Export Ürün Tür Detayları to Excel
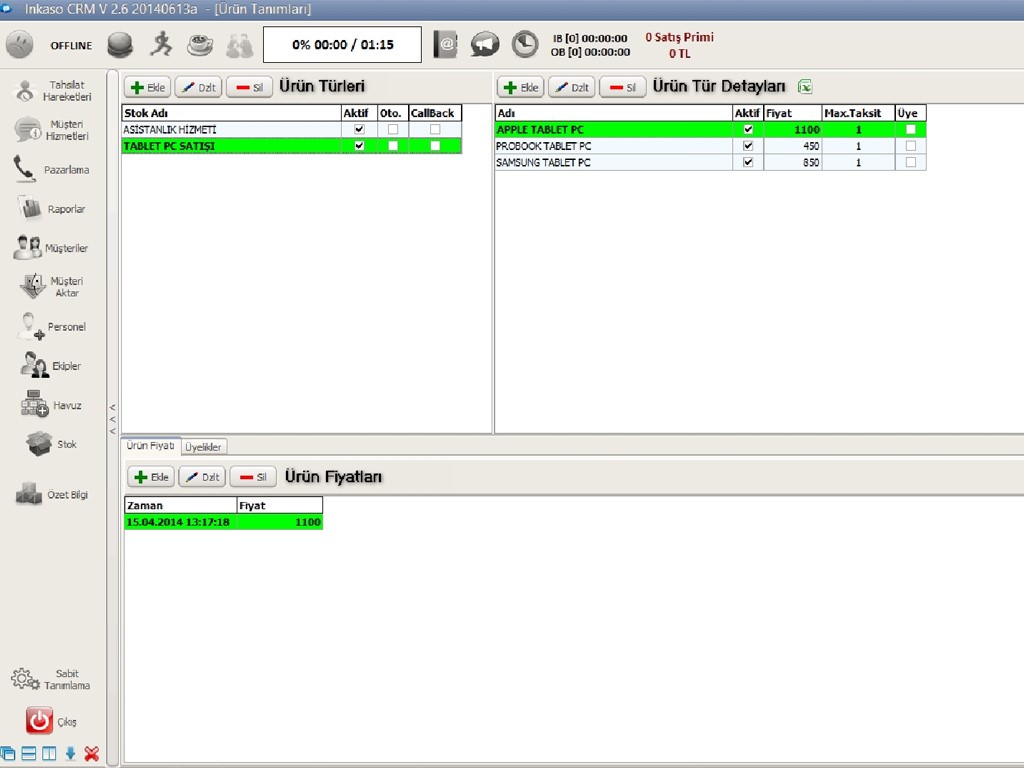Screen dimensions: 1024x768 pyautogui.click(x=805, y=87)
